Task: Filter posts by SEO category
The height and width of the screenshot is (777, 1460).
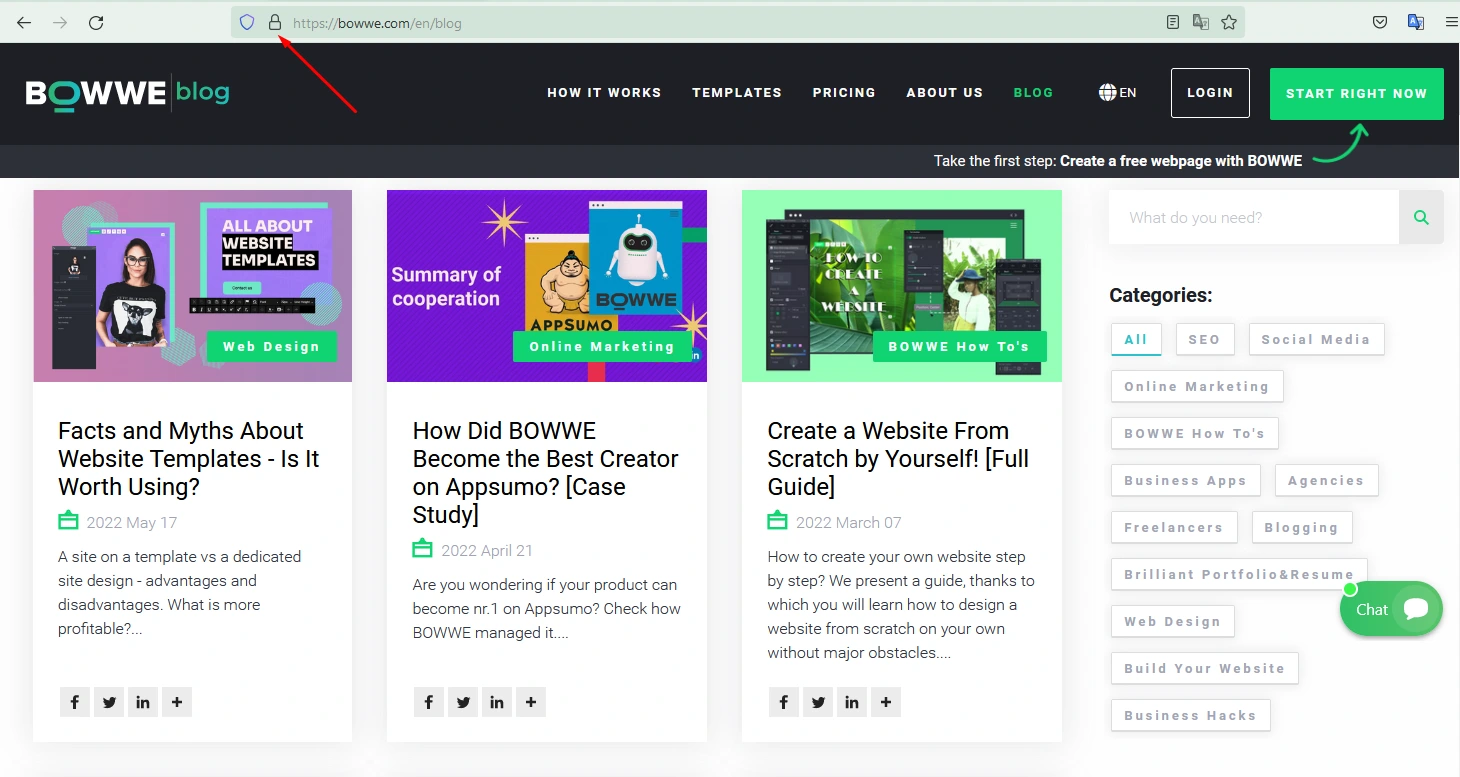Action: (1205, 339)
